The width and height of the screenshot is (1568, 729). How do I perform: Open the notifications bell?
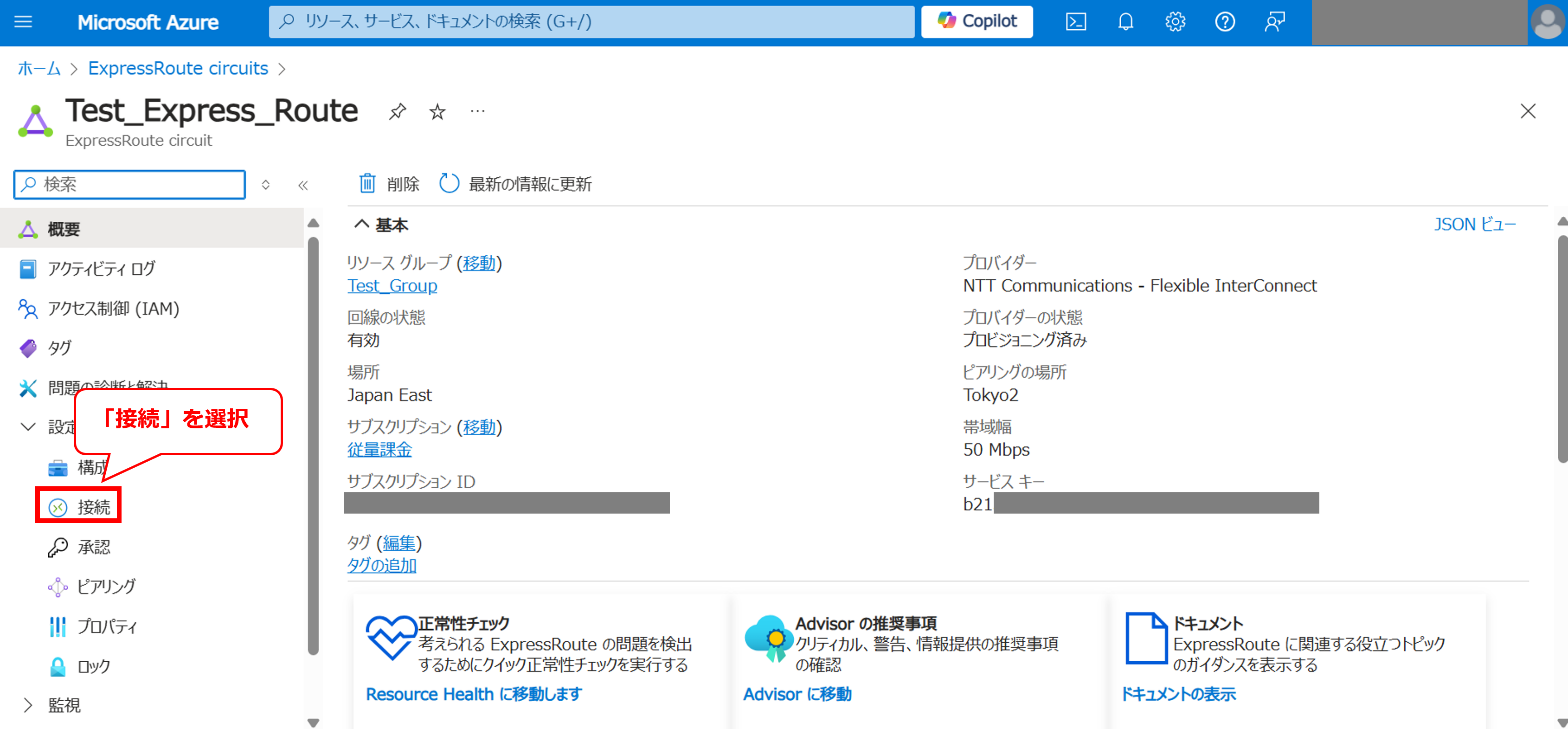coord(1125,22)
